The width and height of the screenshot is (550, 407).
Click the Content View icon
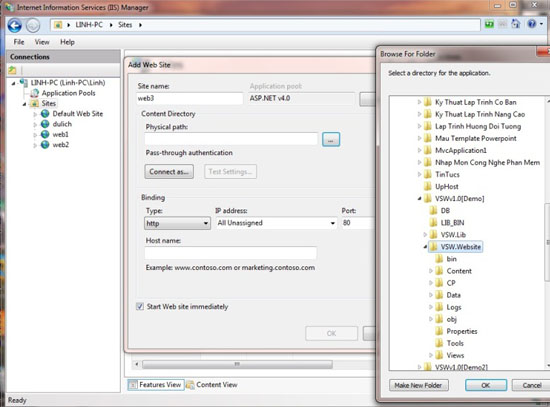coord(190,385)
